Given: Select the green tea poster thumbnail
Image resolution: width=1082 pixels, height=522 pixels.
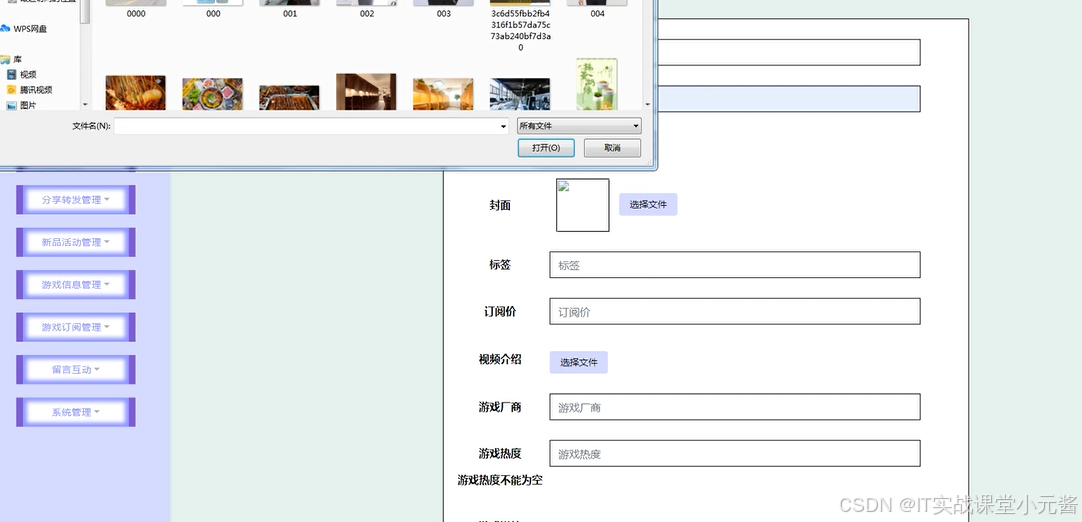Looking at the screenshot, I should pos(597,84).
